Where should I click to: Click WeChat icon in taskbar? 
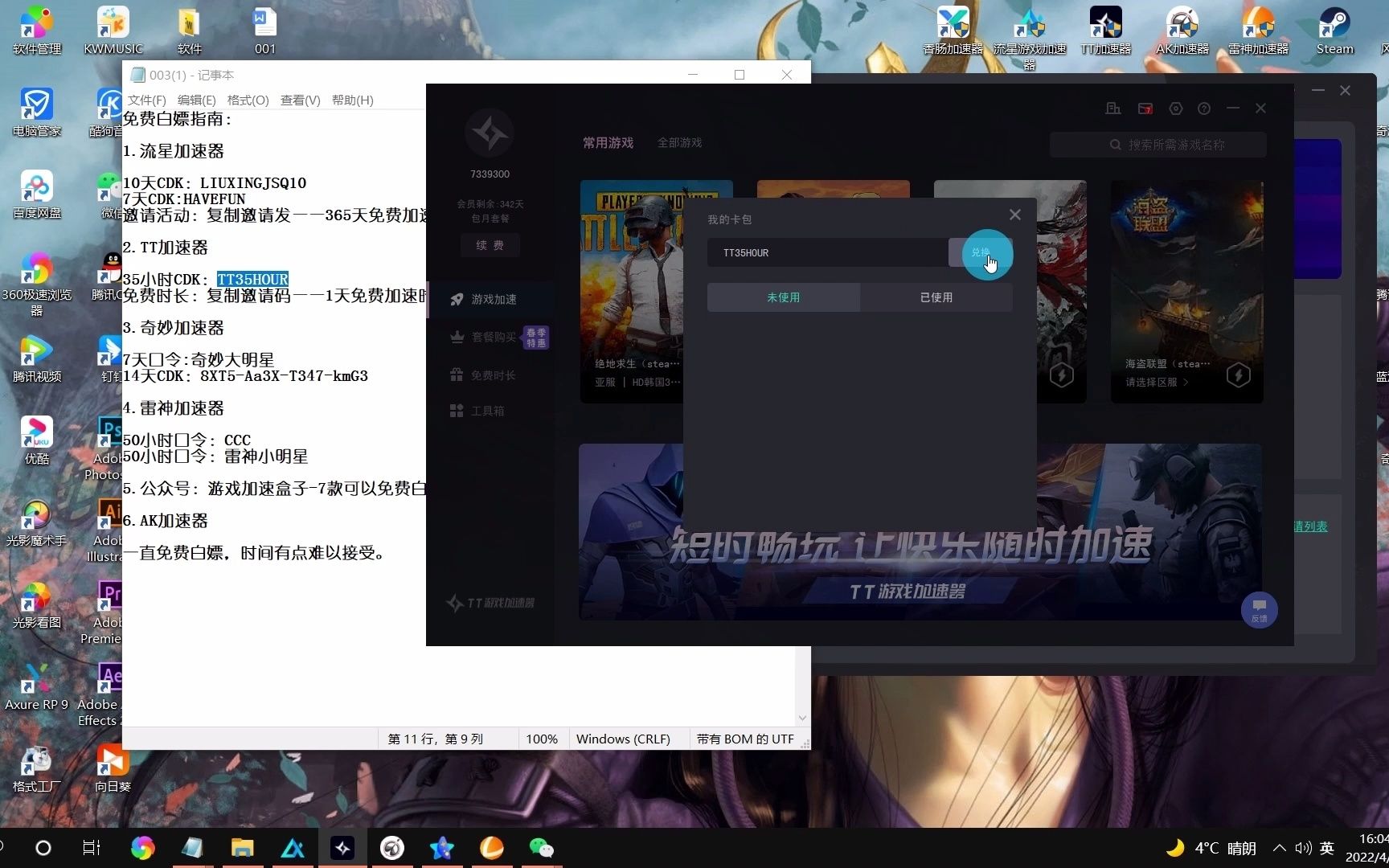click(541, 848)
